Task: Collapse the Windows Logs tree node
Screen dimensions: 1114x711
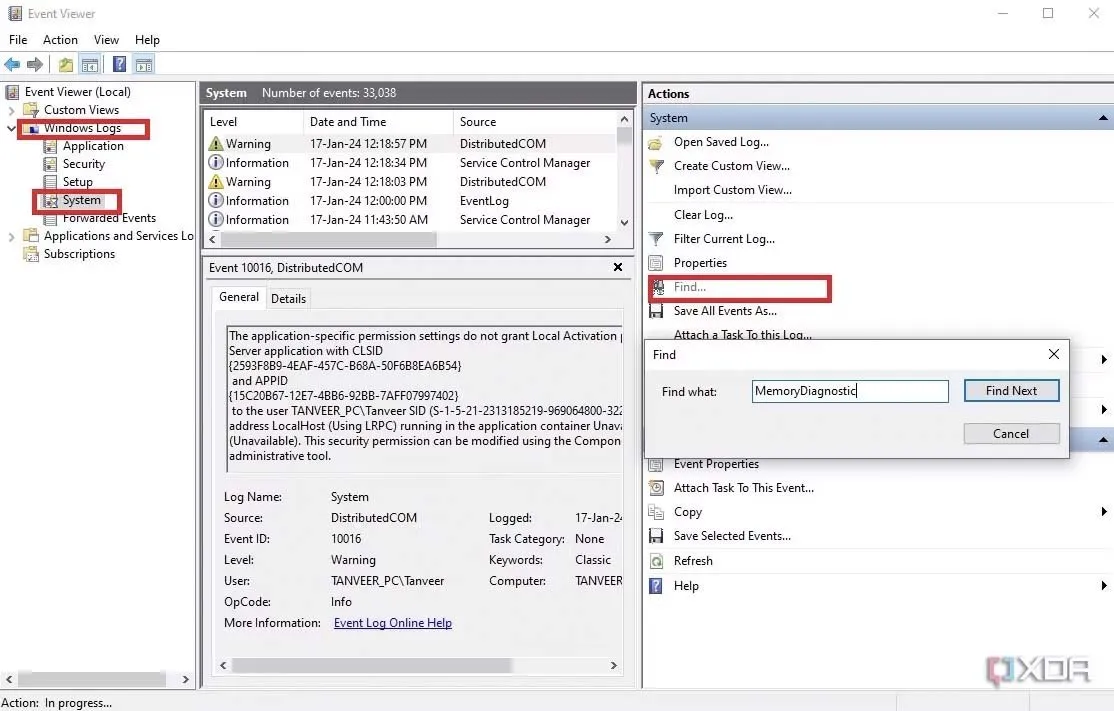Action: 12,128
